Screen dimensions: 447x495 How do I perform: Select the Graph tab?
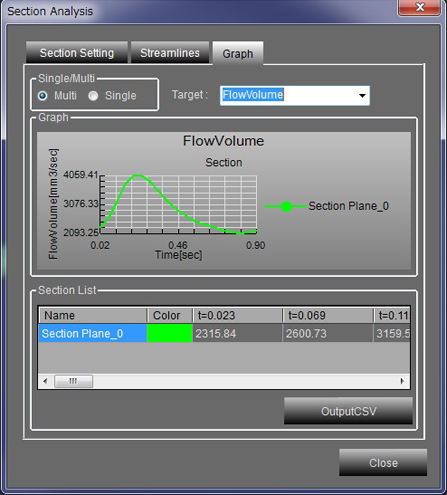tap(238, 53)
